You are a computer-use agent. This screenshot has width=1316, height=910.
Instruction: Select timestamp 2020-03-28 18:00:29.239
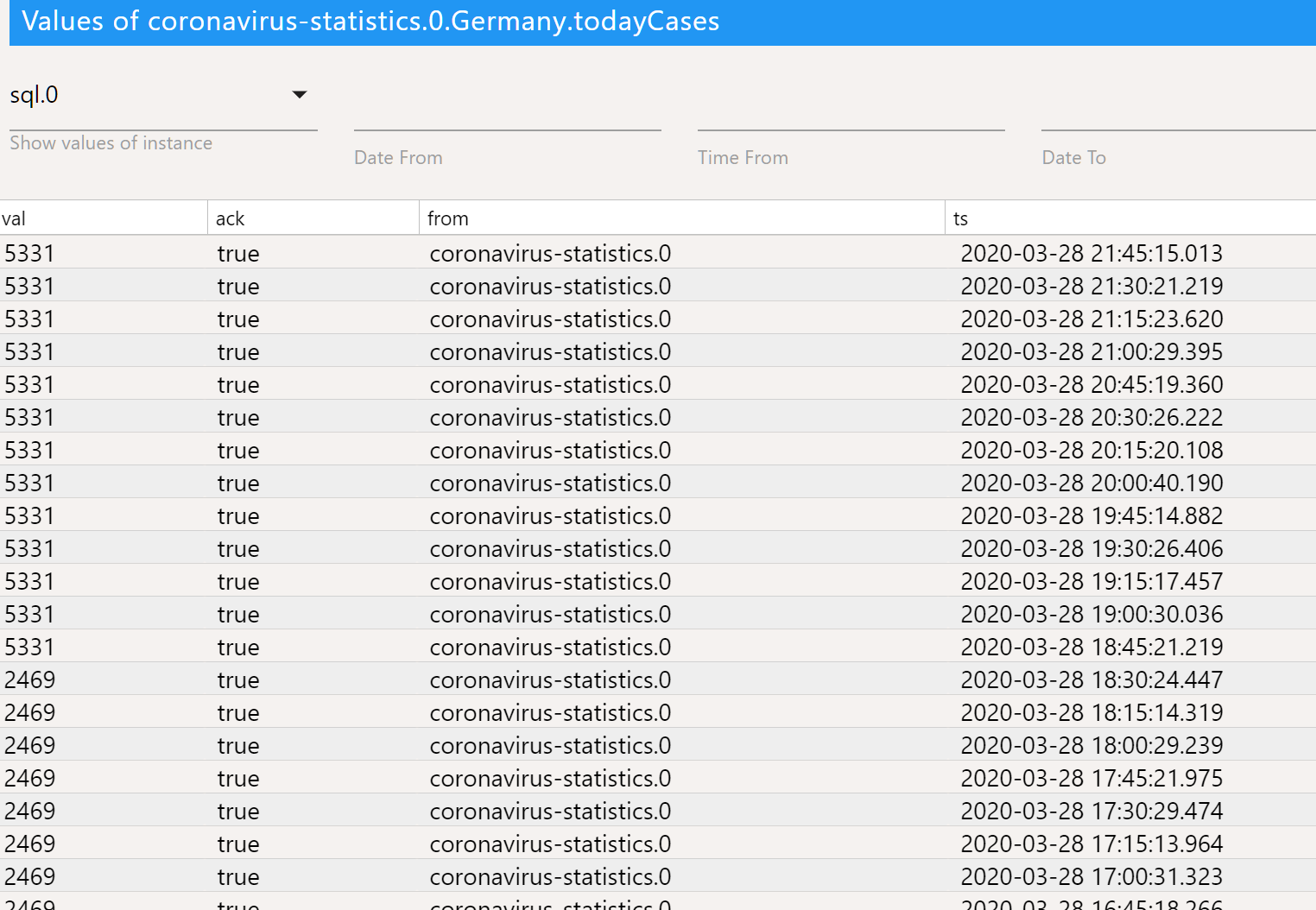click(x=1091, y=745)
